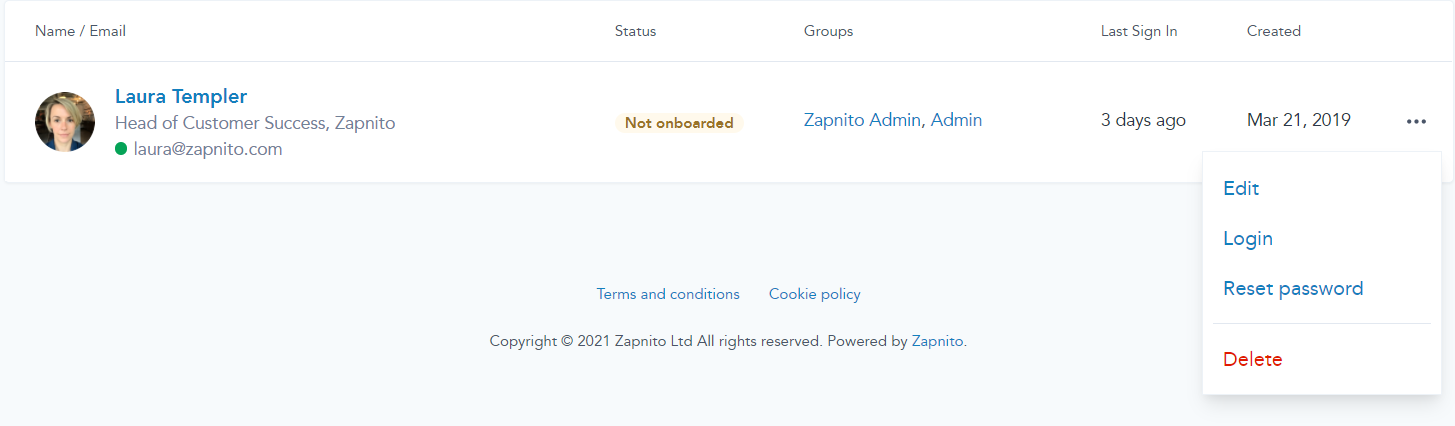This screenshot has width=1455, height=426.
Task: Open Laura Templer's profile name link
Action: coord(181,96)
